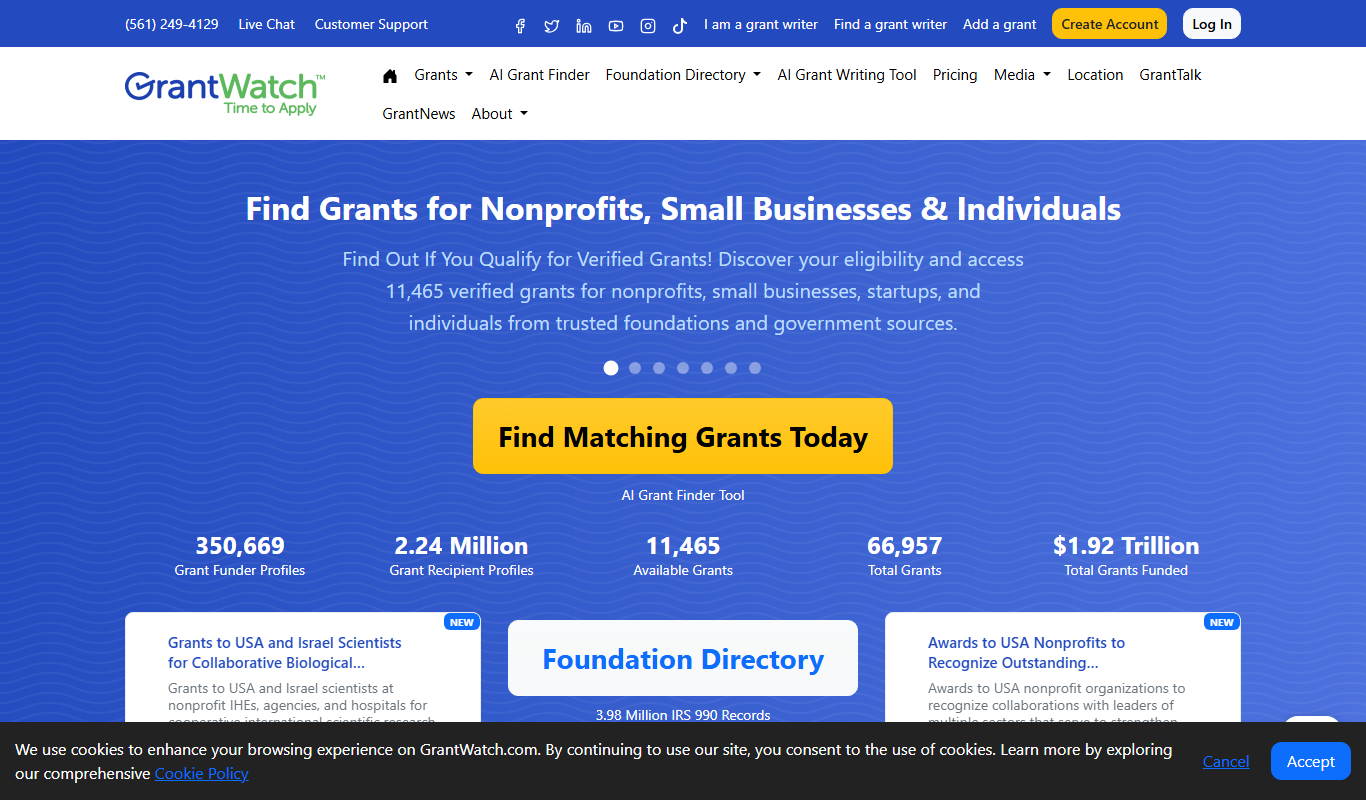Open the GrantNews menu item
Image resolution: width=1366 pixels, height=800 pixels.
[x=419, y=114]
